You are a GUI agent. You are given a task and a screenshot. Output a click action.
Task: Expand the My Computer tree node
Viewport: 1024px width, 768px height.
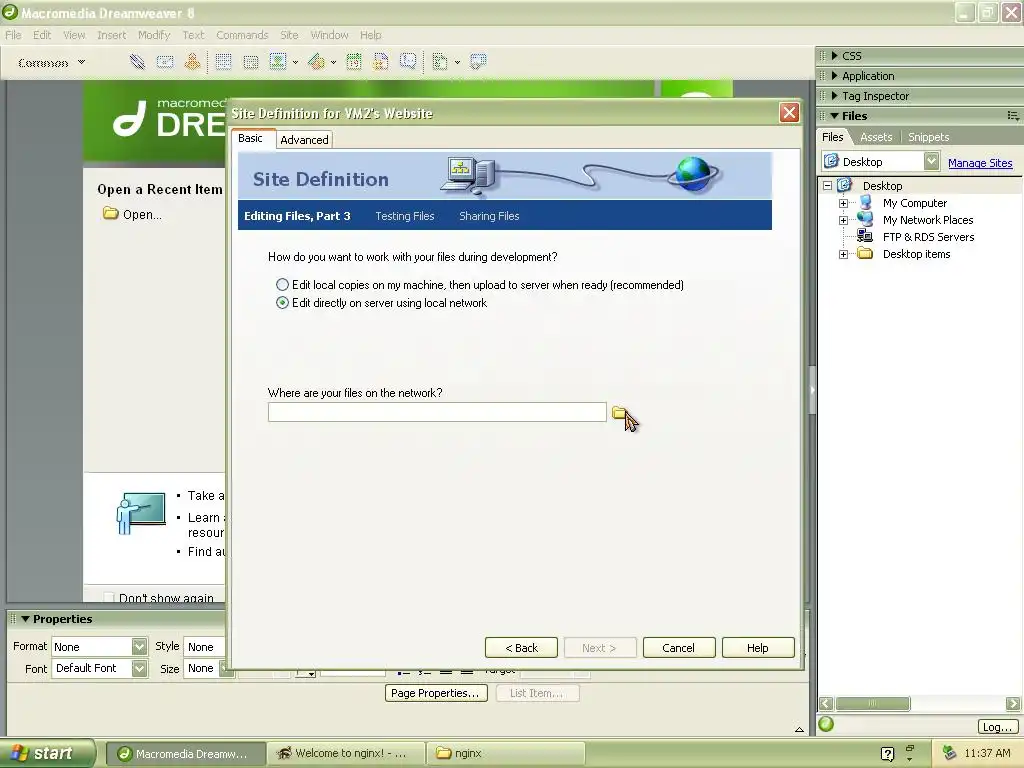click(844, 203)
